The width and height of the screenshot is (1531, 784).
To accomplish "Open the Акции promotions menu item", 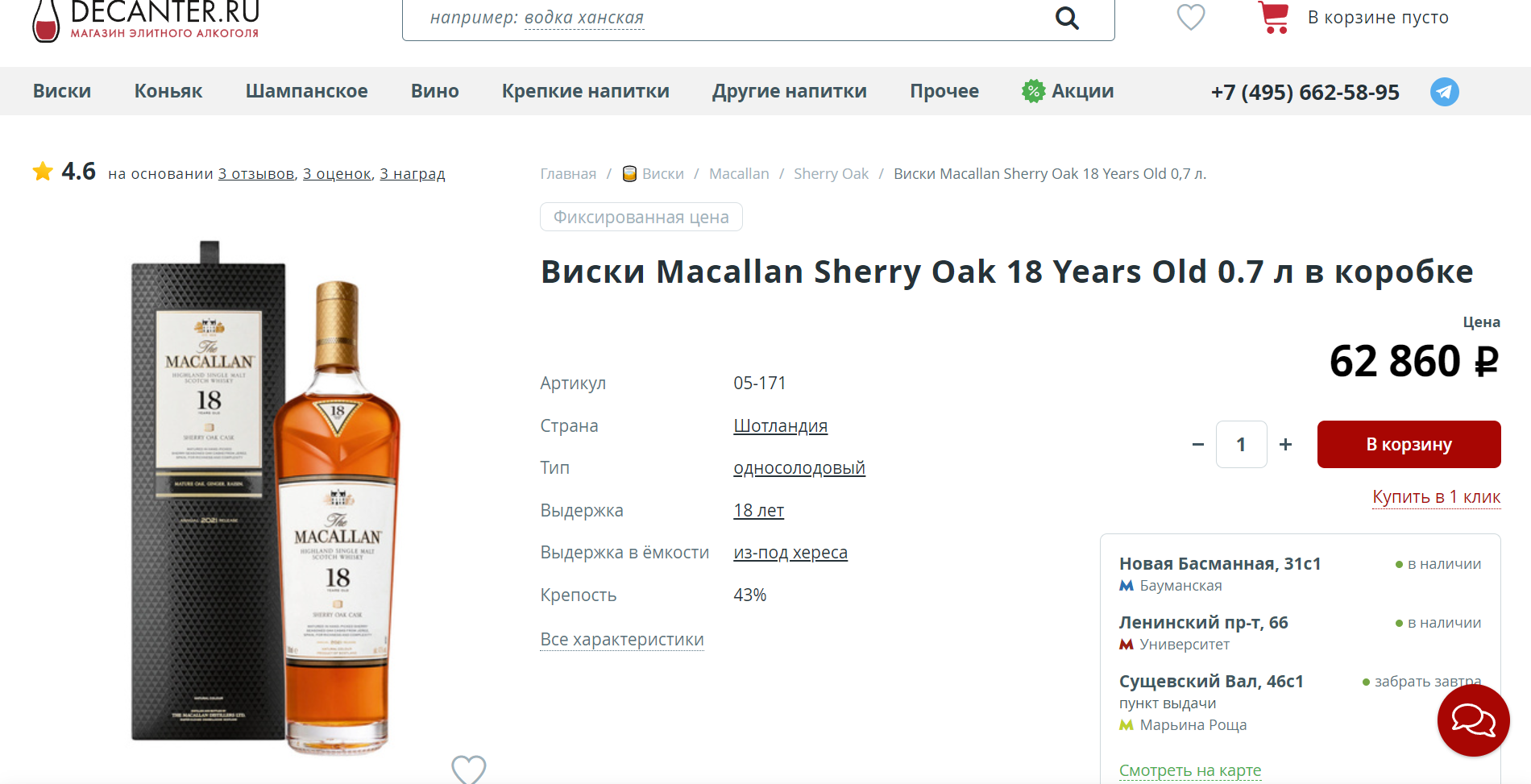I will [x=1068, y=91].
